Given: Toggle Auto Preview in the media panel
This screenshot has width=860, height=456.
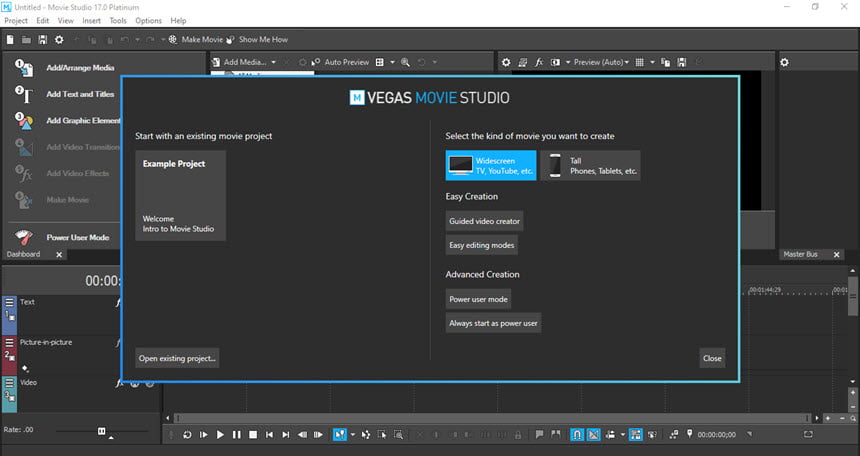Looking at the screenshot, I should 340,62.
